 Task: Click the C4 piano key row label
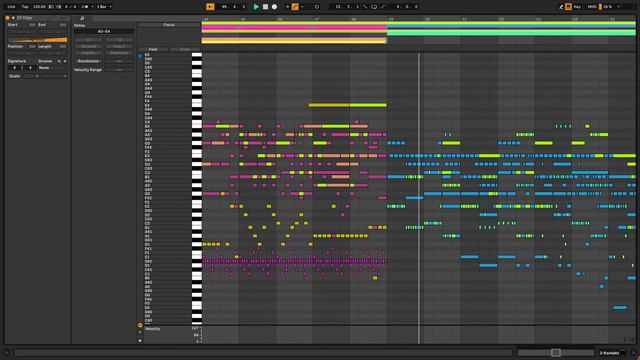pos(147,122)
